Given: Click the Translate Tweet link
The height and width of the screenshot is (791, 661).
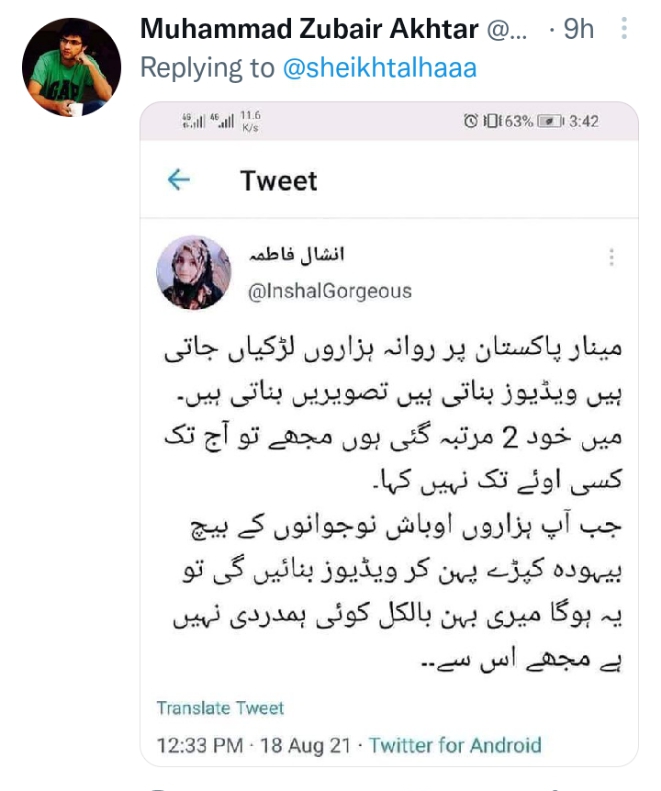Looking at the screenshot, I should click(x=220, y=708).
